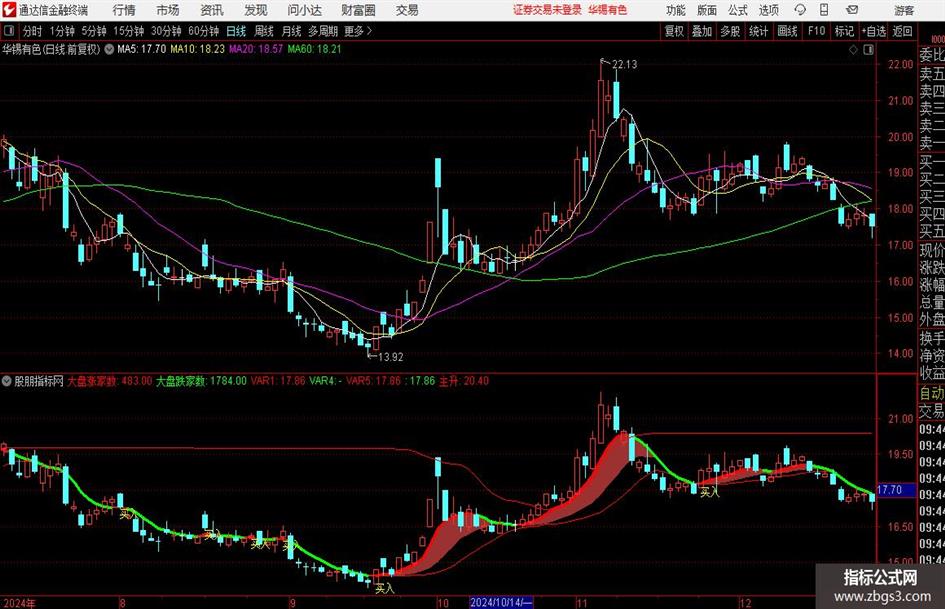Switch to 月线 monthly period
945x609 pixels.
pyautogui.click(x=291, y=31)
